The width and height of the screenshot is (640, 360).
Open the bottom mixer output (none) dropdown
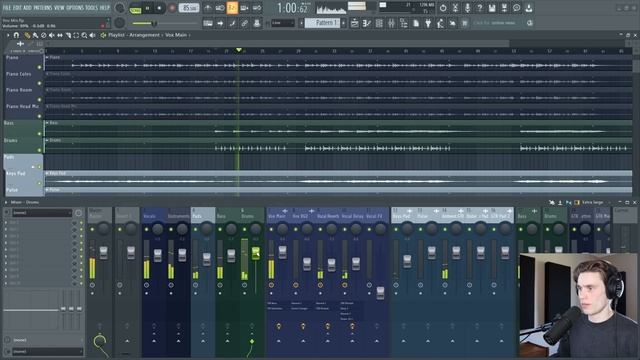(47, 351)
